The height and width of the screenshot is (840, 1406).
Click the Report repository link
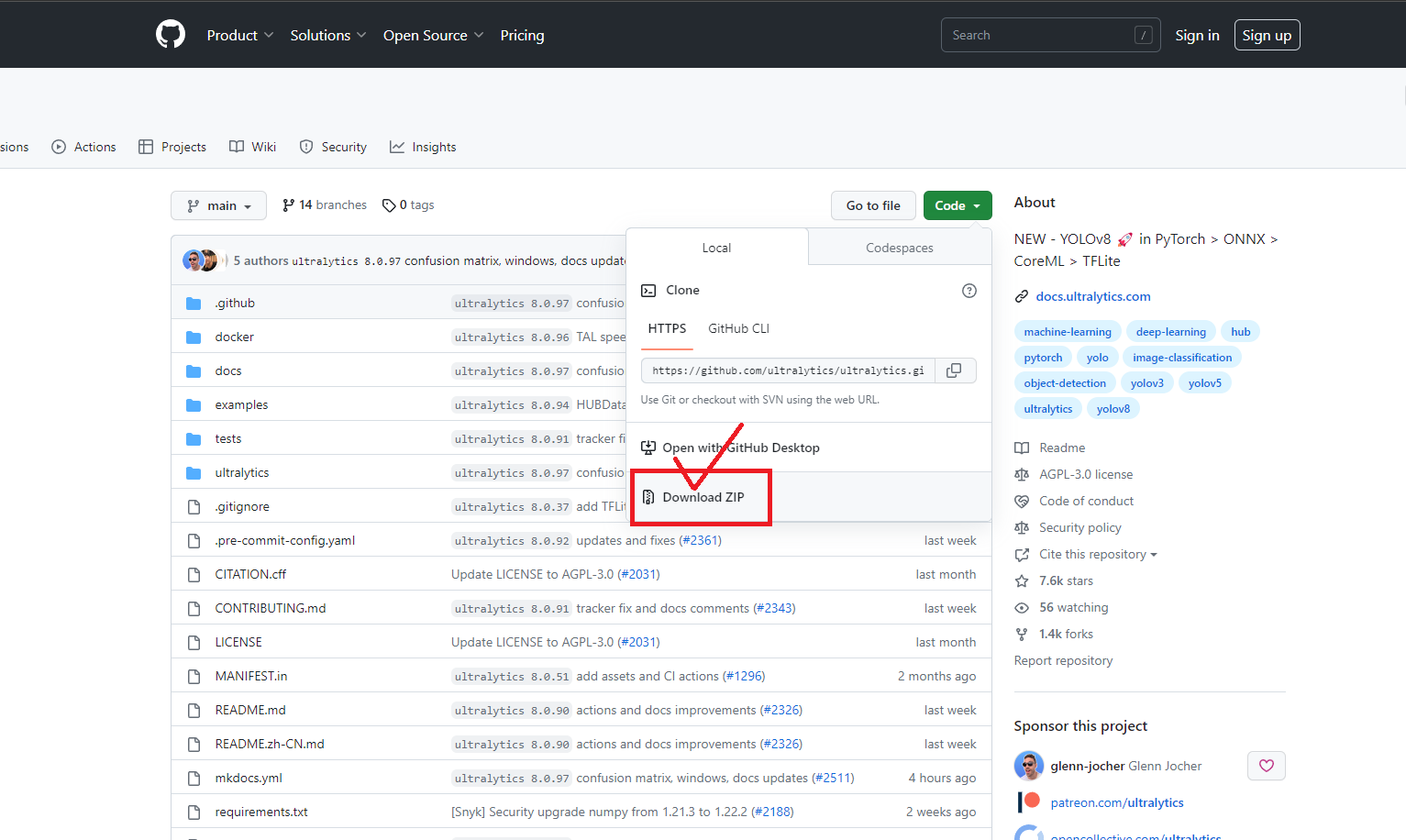[x=1063, y=660]
